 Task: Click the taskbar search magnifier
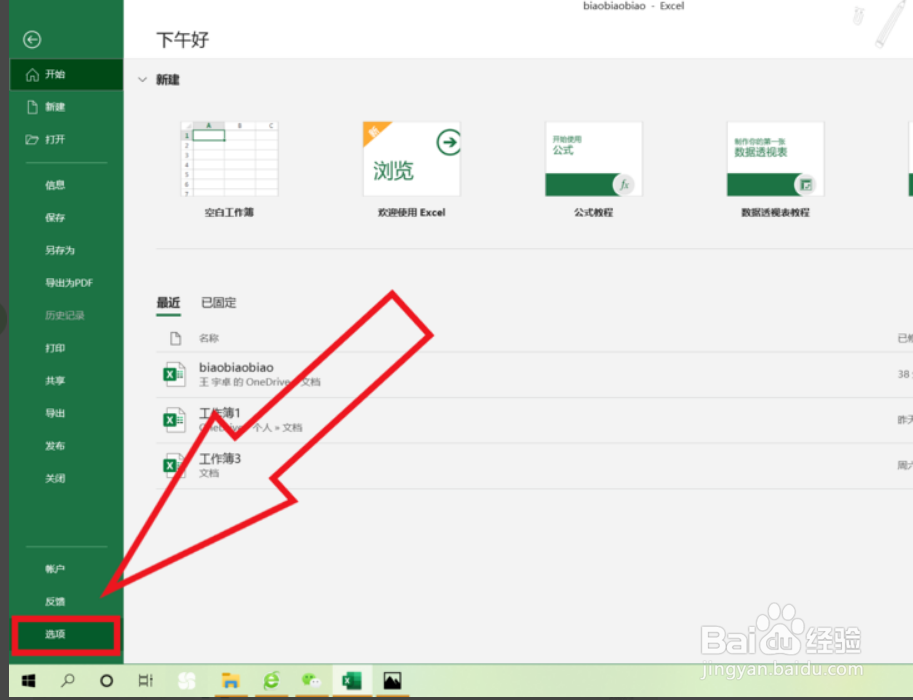coord(68,680)
